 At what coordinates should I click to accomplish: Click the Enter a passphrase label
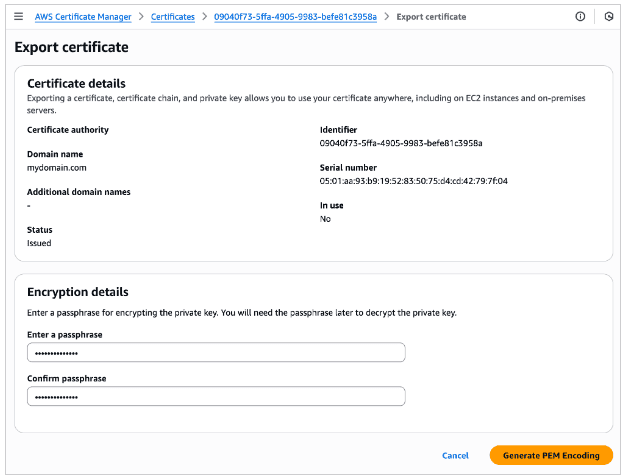point(64,335)
